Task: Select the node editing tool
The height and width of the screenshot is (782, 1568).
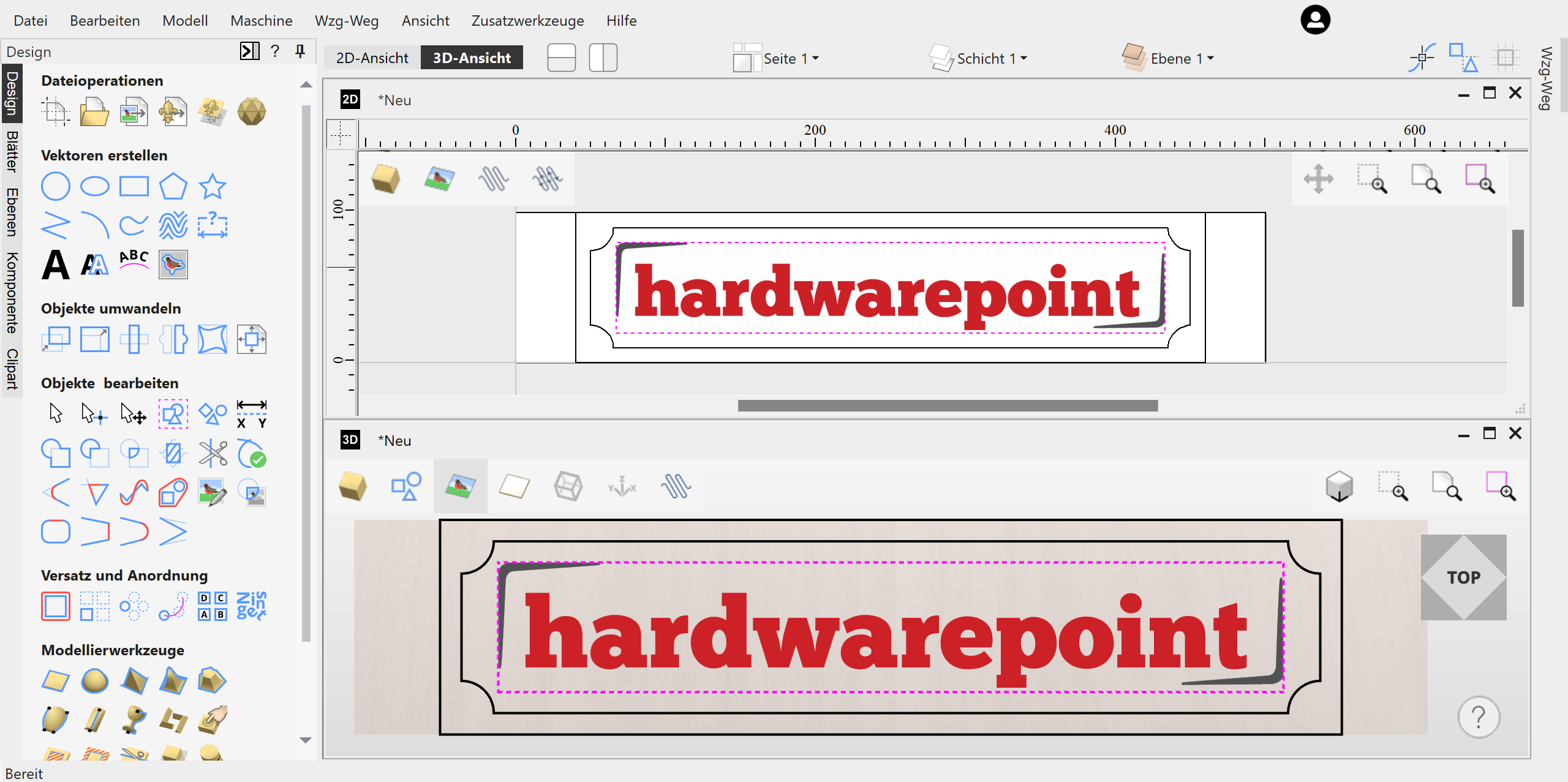Action: coord(94,414)
